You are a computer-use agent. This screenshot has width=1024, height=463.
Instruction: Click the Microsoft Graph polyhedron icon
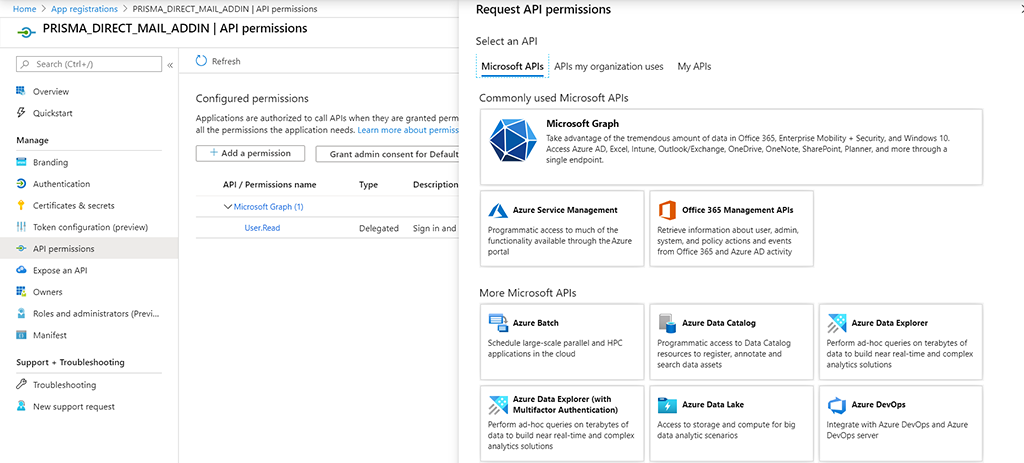click(x=513, y=141)
